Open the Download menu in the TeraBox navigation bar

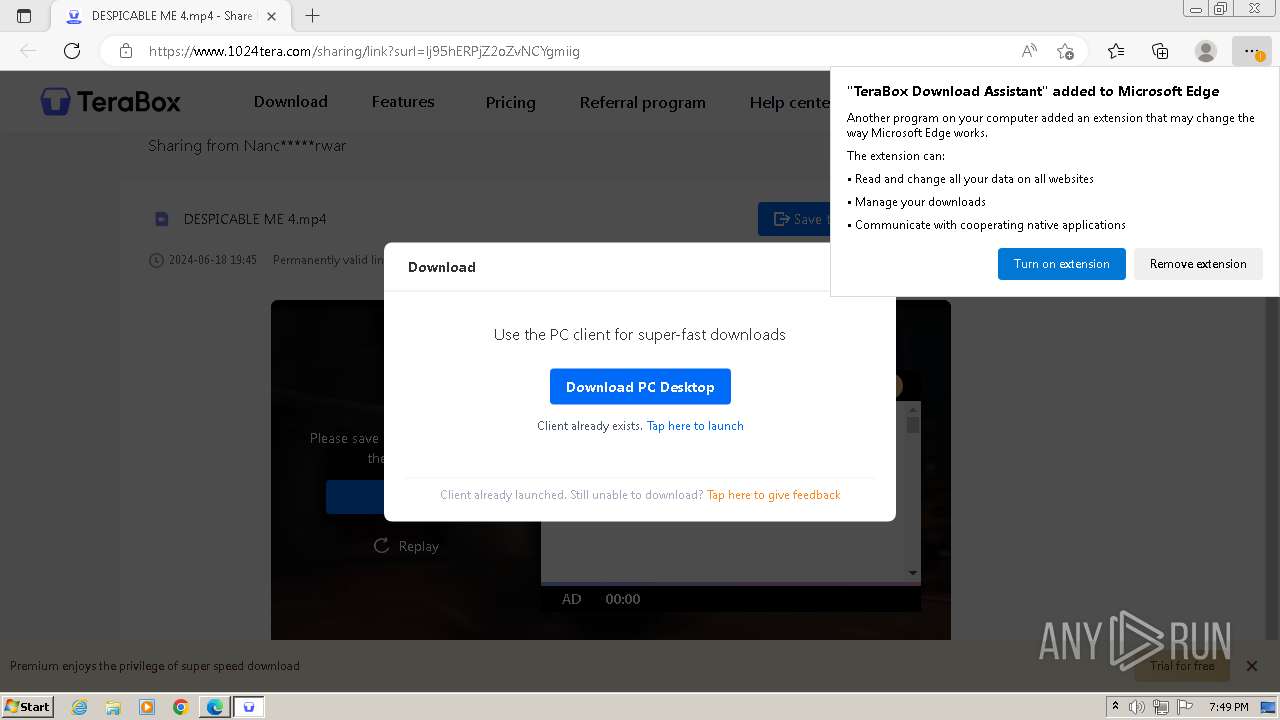pos(290,102)
